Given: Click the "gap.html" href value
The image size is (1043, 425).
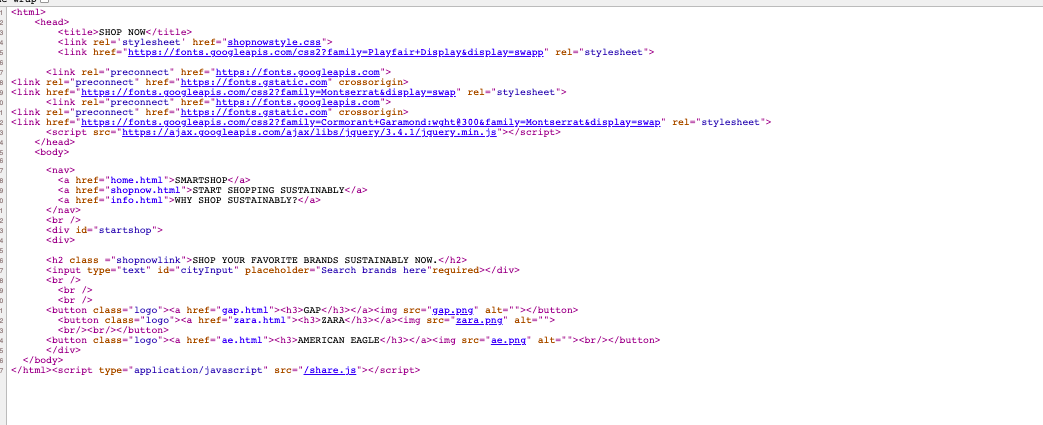Looking at the screenshot, I should [245, 310].
